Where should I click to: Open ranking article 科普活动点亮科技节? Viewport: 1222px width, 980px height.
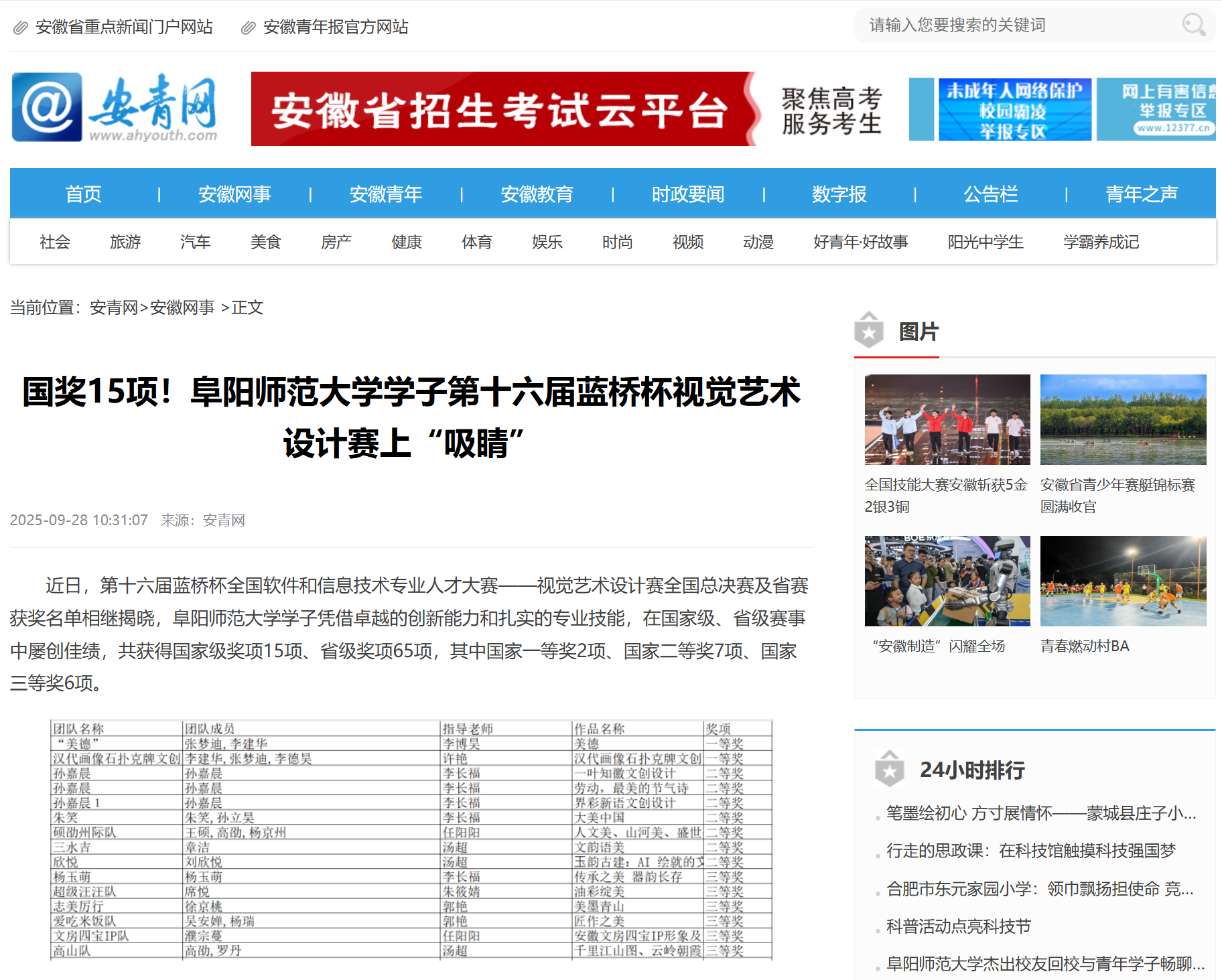coord(958,926)
